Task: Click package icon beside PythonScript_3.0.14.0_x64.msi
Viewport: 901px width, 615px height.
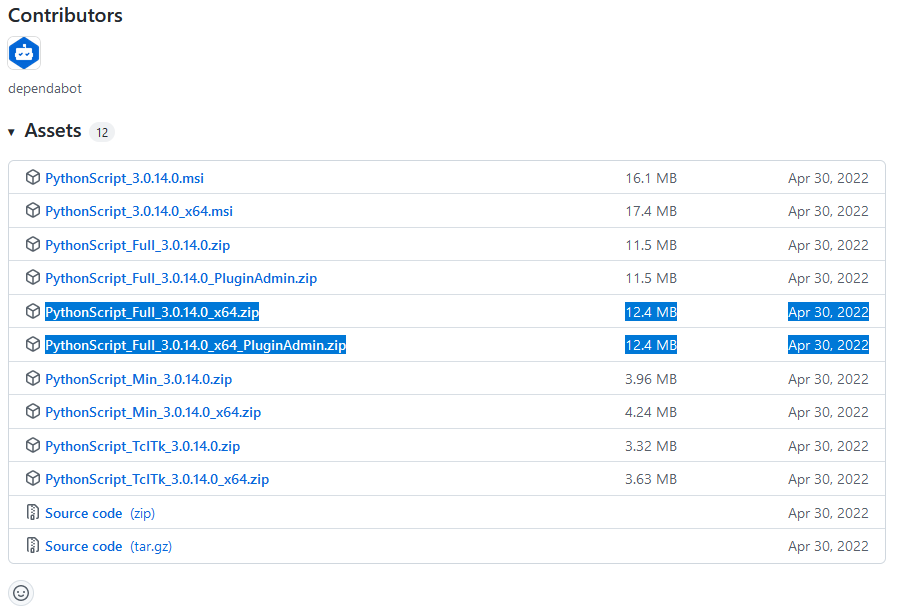Action: 33,210
